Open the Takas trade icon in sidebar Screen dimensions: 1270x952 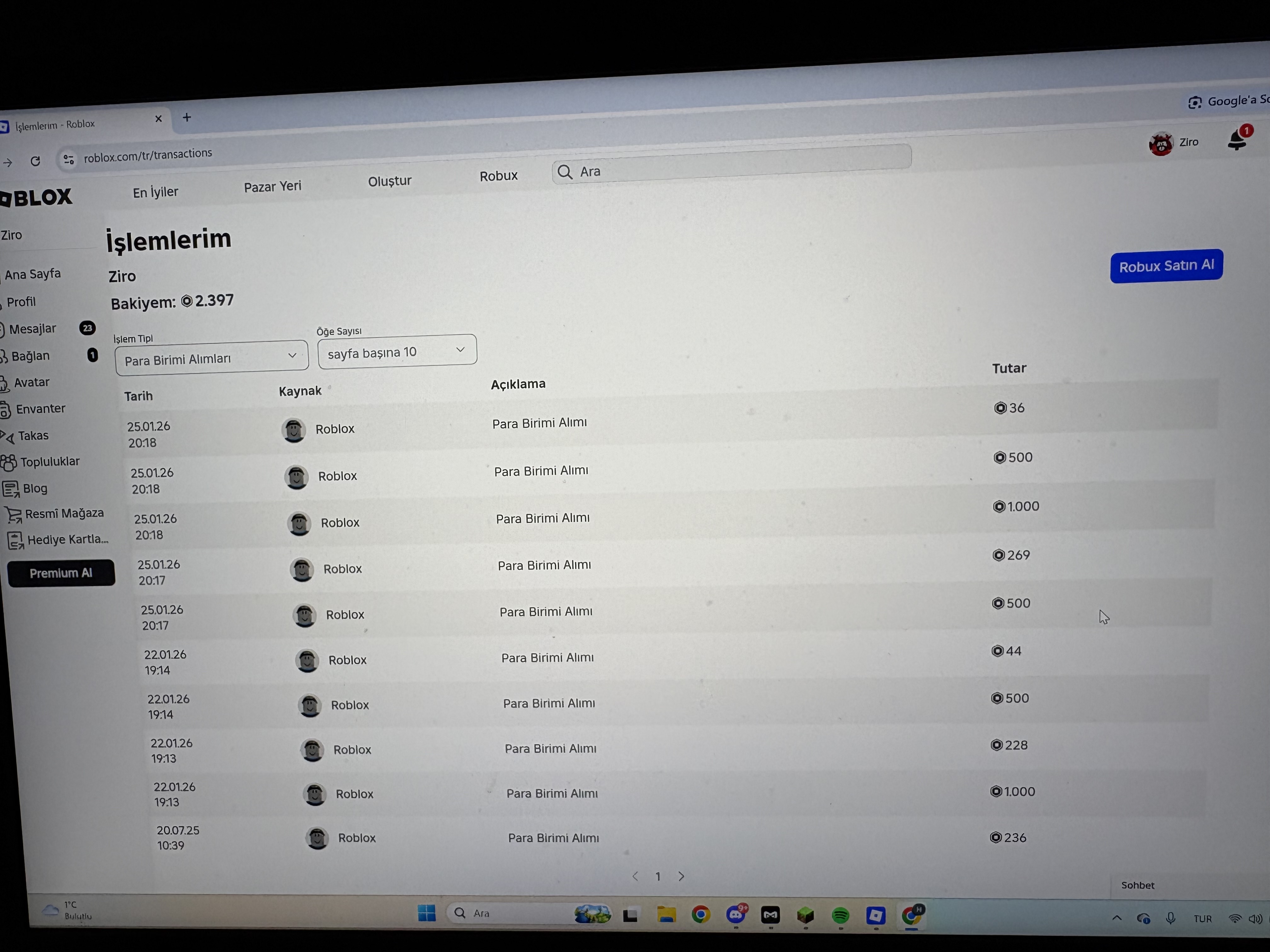(8, 437)
